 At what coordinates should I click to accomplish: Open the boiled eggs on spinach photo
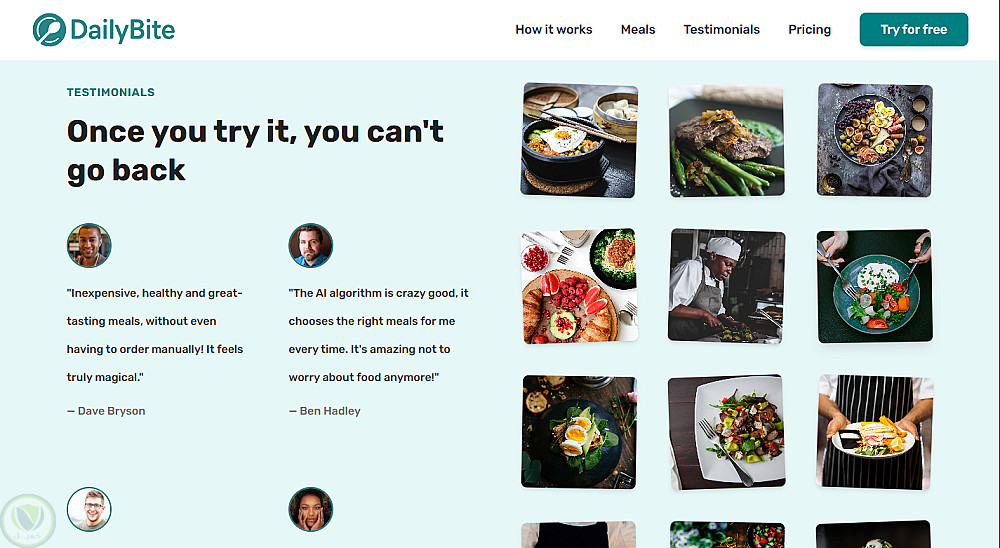(x=579, y=432)
